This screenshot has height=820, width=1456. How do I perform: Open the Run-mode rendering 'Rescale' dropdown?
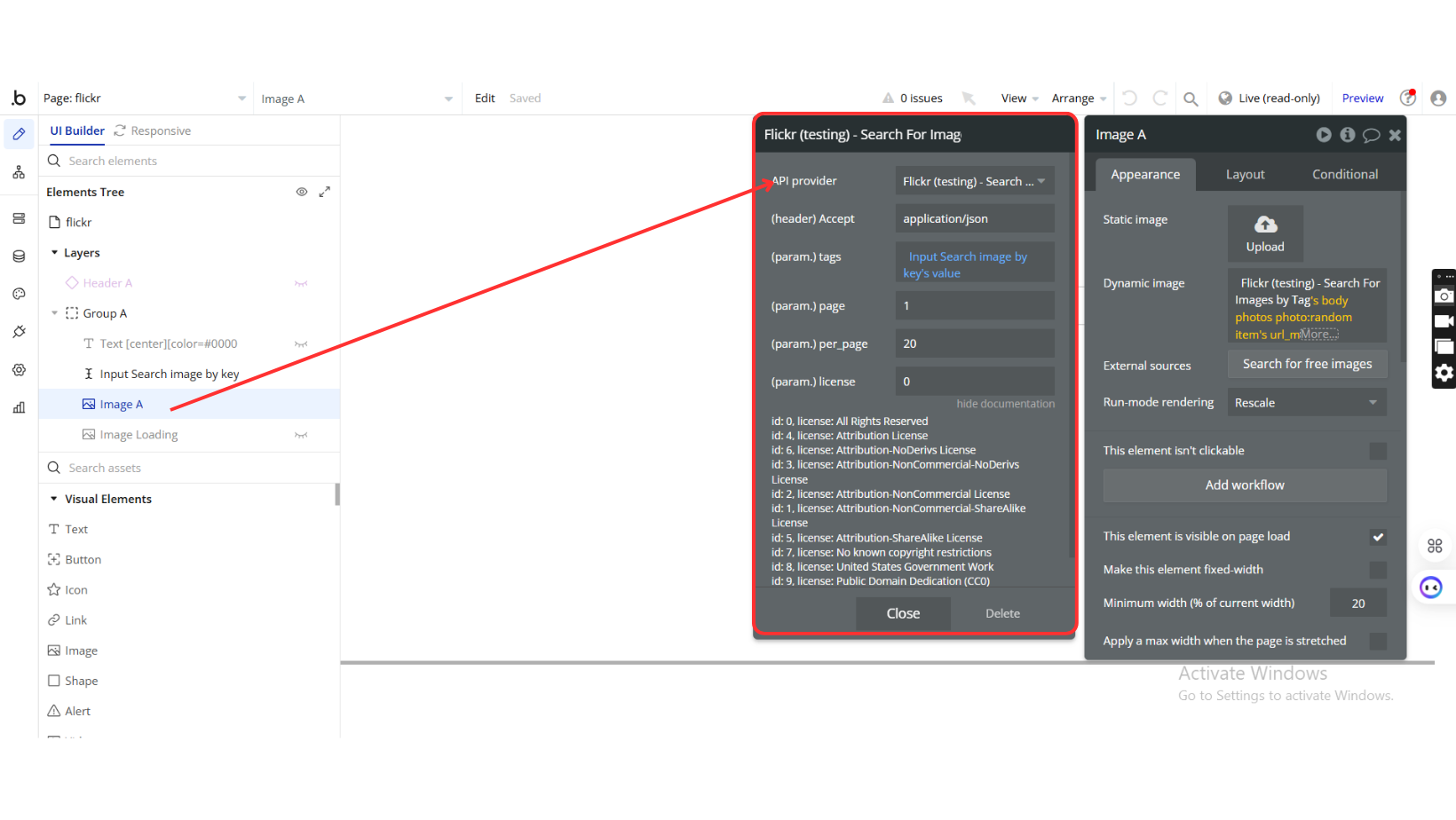[x=1307, y=403]
